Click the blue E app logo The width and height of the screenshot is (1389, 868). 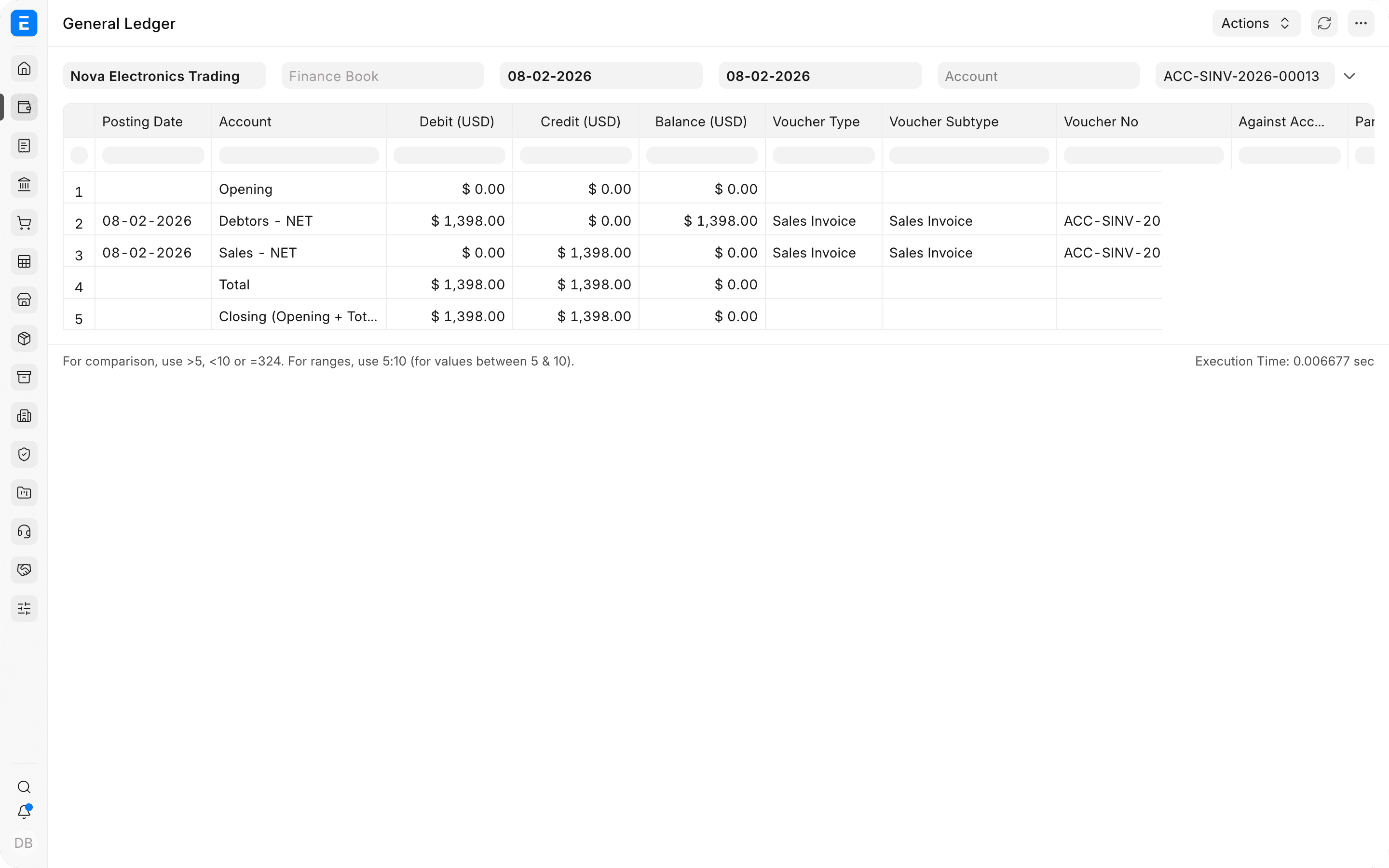click(x=24, y=24)
